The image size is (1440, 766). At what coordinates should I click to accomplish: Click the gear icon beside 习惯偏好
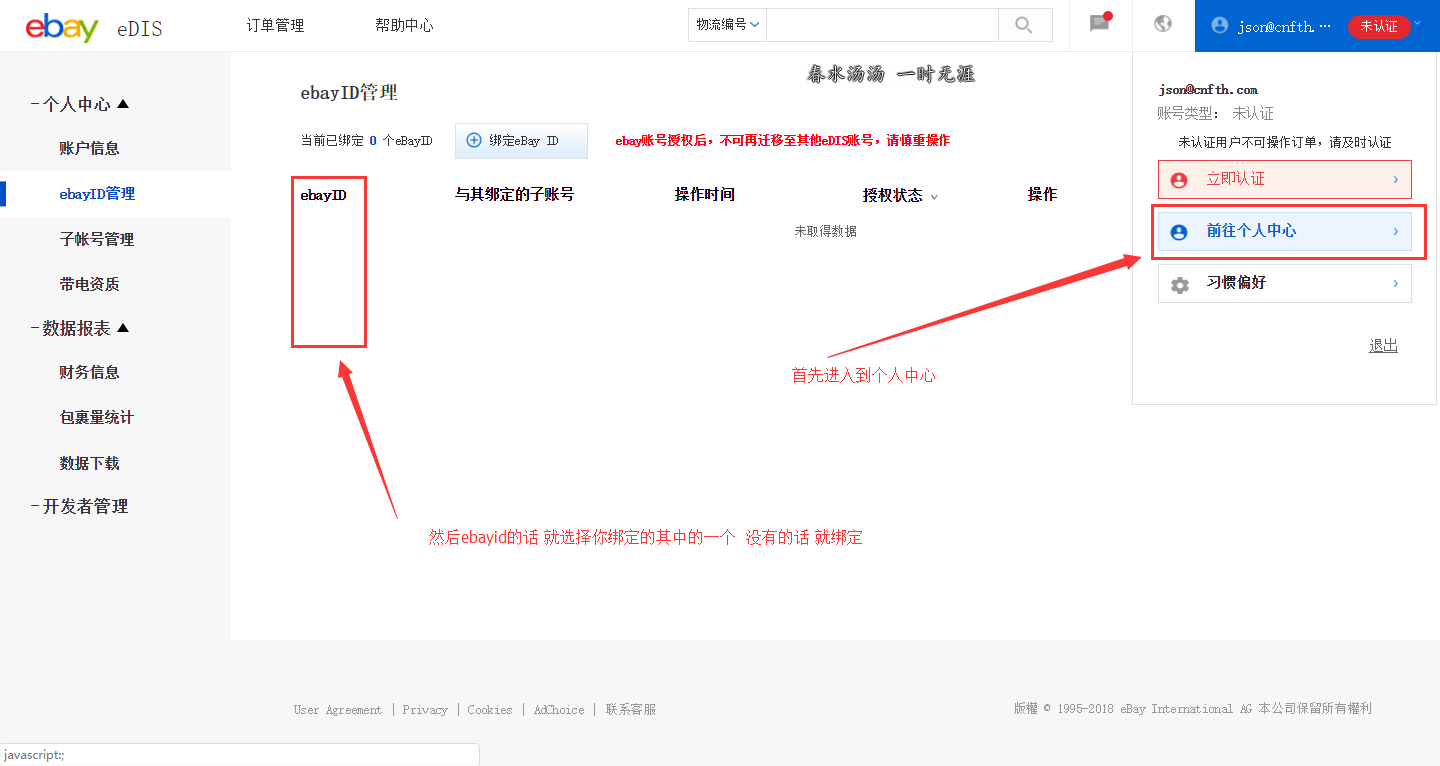(1180, 285)
